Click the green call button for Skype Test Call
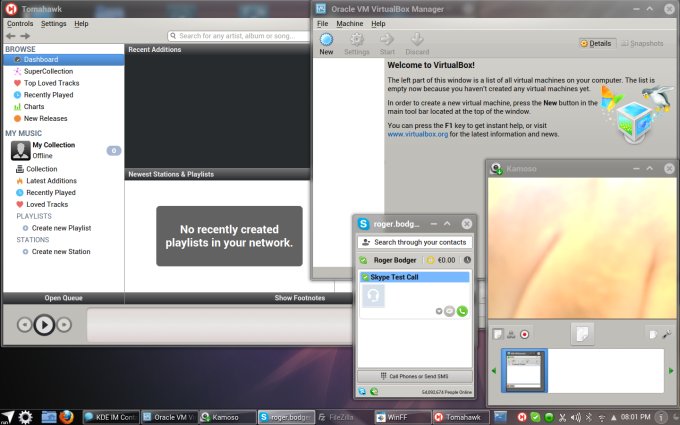680x425 pixels. 462,311
